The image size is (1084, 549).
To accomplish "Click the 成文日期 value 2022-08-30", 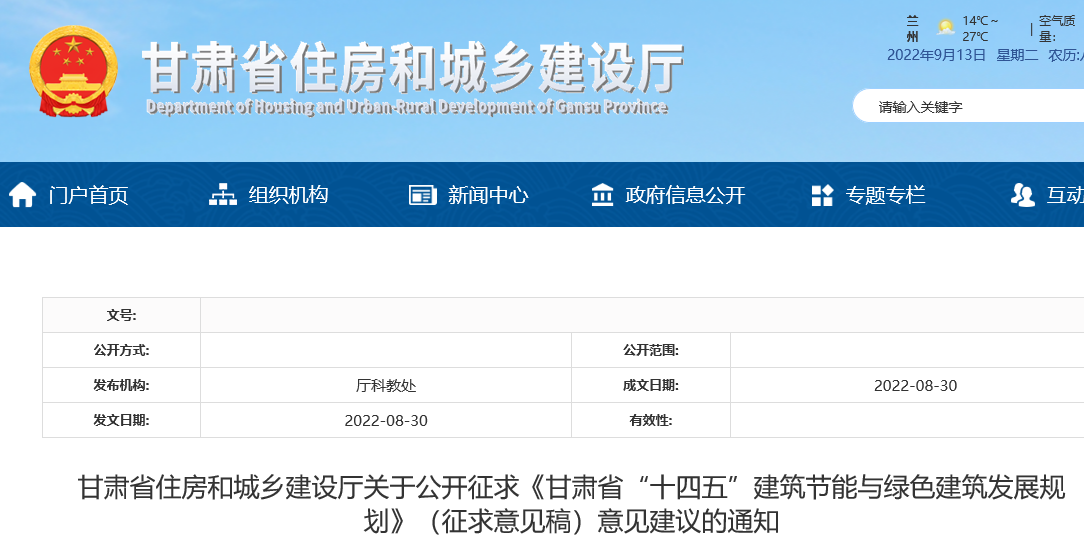I will pyautogui.click(x=915, y=386).
